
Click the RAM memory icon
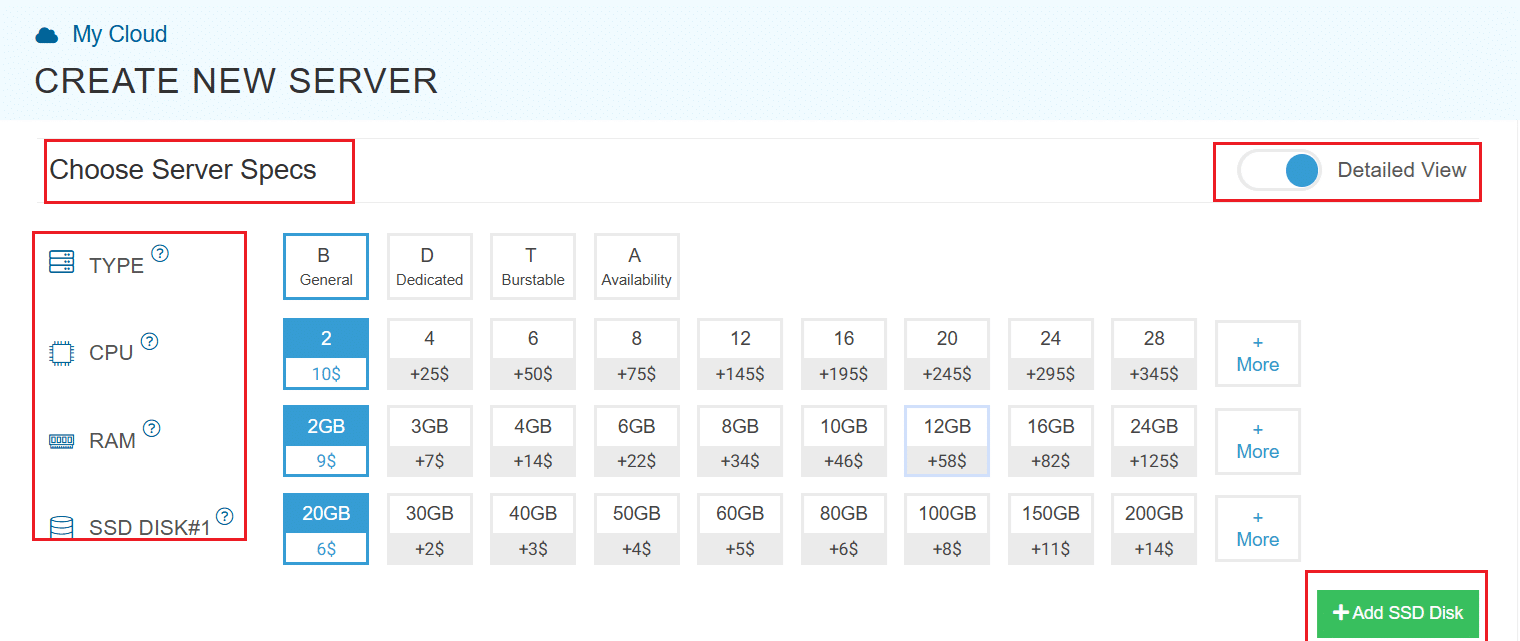(62, 440)
